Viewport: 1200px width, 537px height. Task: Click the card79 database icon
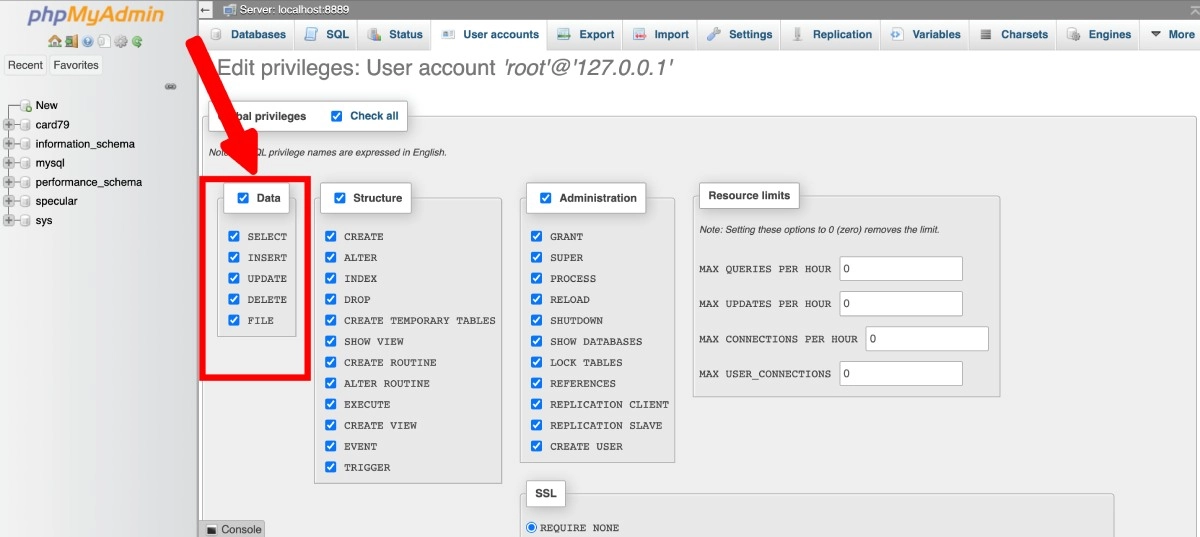(24, 125)
